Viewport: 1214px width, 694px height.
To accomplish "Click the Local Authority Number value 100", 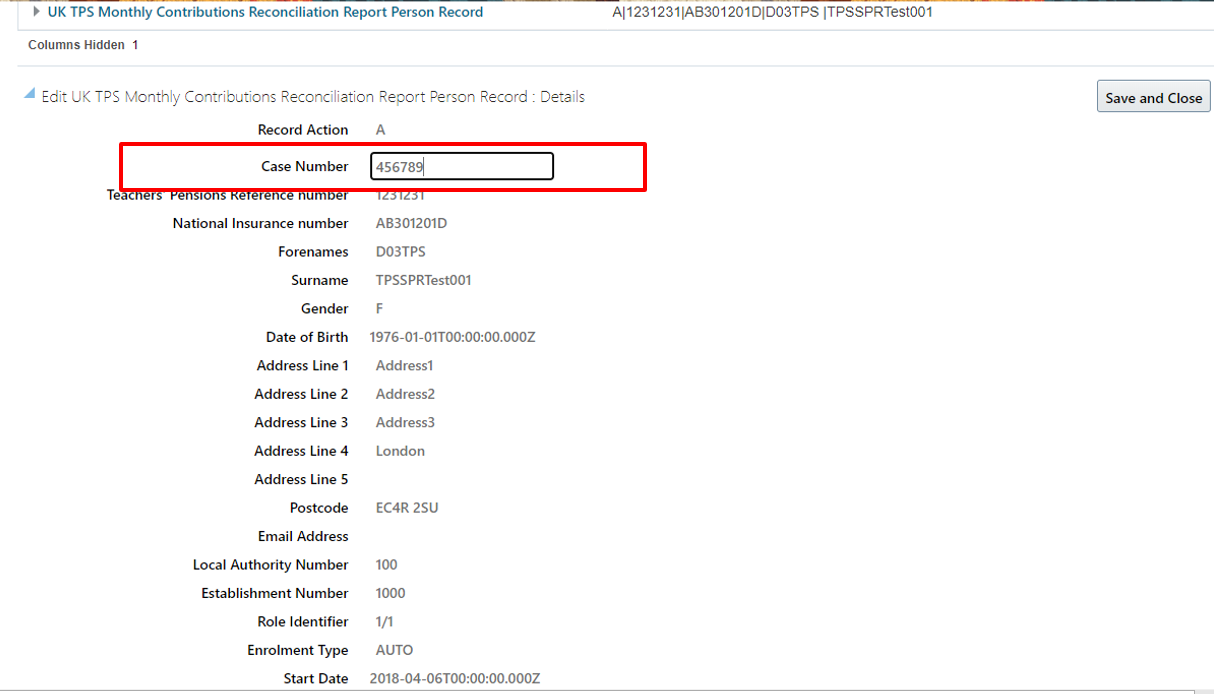I will click(386, 565).
